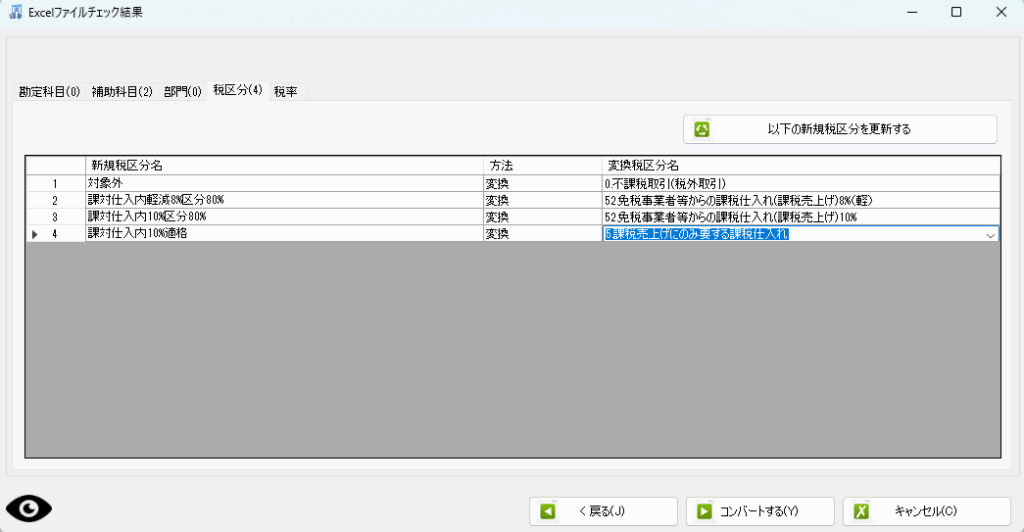Click the 変換税区分名 column header
Image resolution: width=1024 pixels, height=532 pixels.
(x=800, y=165)
